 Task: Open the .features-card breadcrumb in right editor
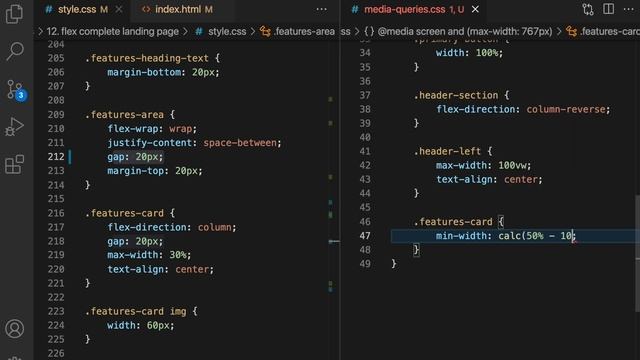(x=603, y=31)
